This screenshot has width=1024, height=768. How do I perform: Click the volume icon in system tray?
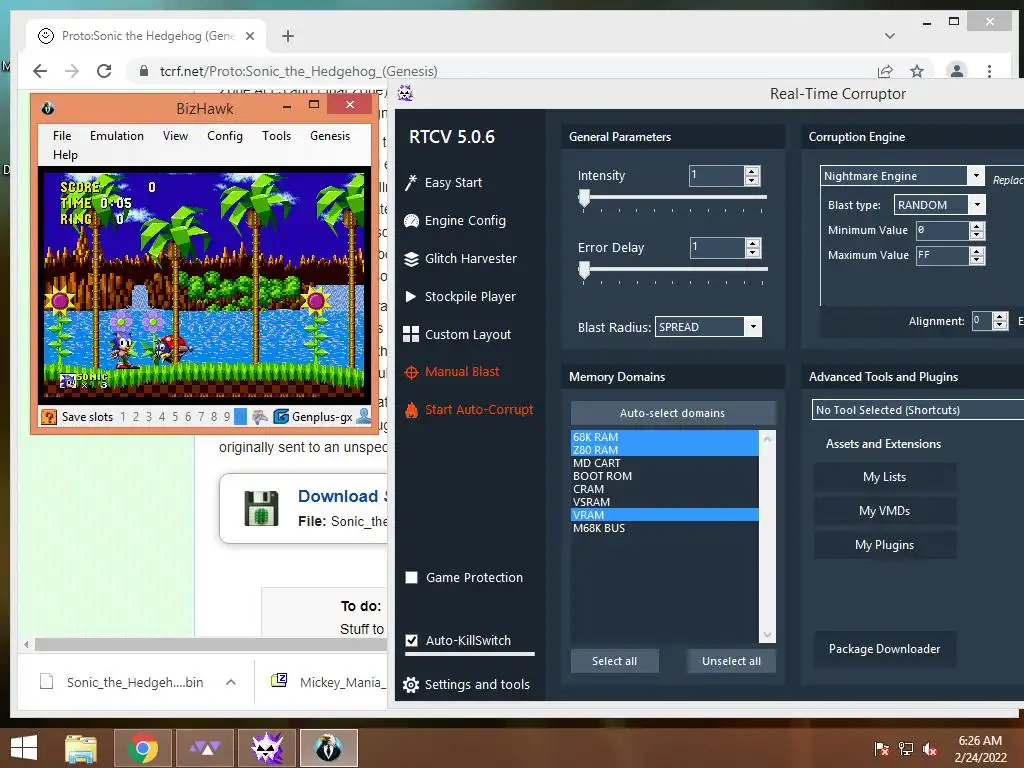point(929,749)
